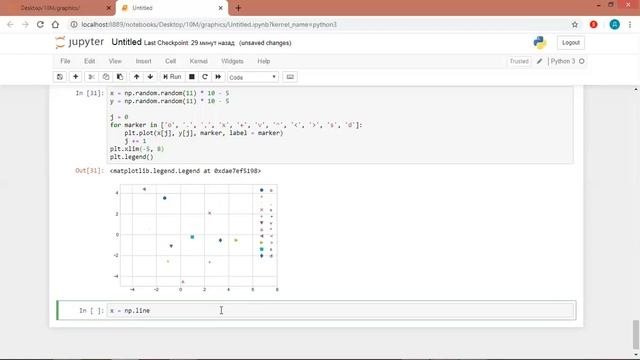Save notebook with the floppy disk icon
Viewport: 640px width, 360px height.
(x=60, y=77)
